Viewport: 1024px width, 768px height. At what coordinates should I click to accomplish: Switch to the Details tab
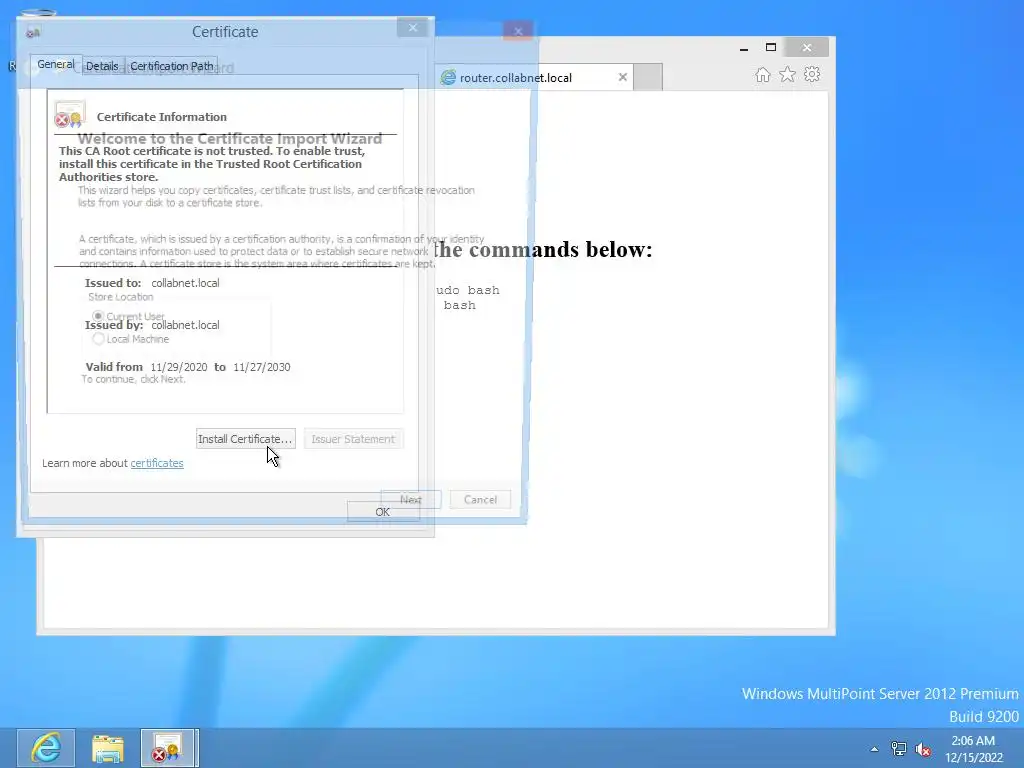(102, 66)
